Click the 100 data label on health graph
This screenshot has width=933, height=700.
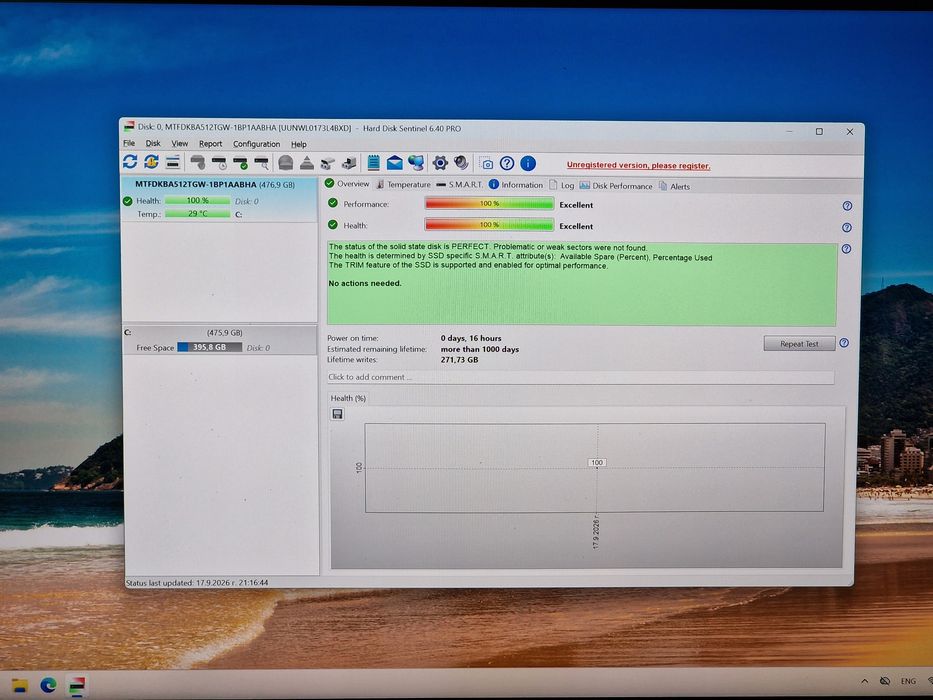[597, 462]
